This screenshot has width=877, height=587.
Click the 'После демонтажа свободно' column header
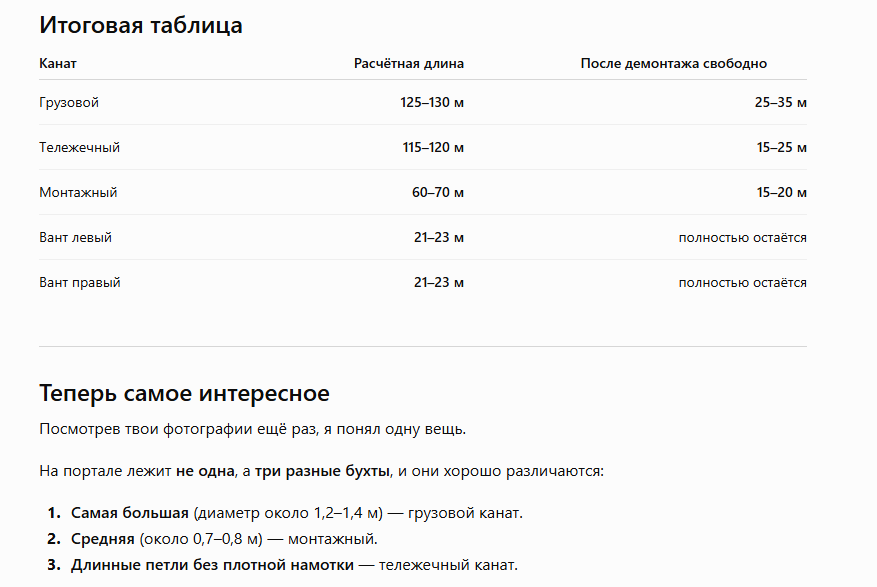point(673,63)
